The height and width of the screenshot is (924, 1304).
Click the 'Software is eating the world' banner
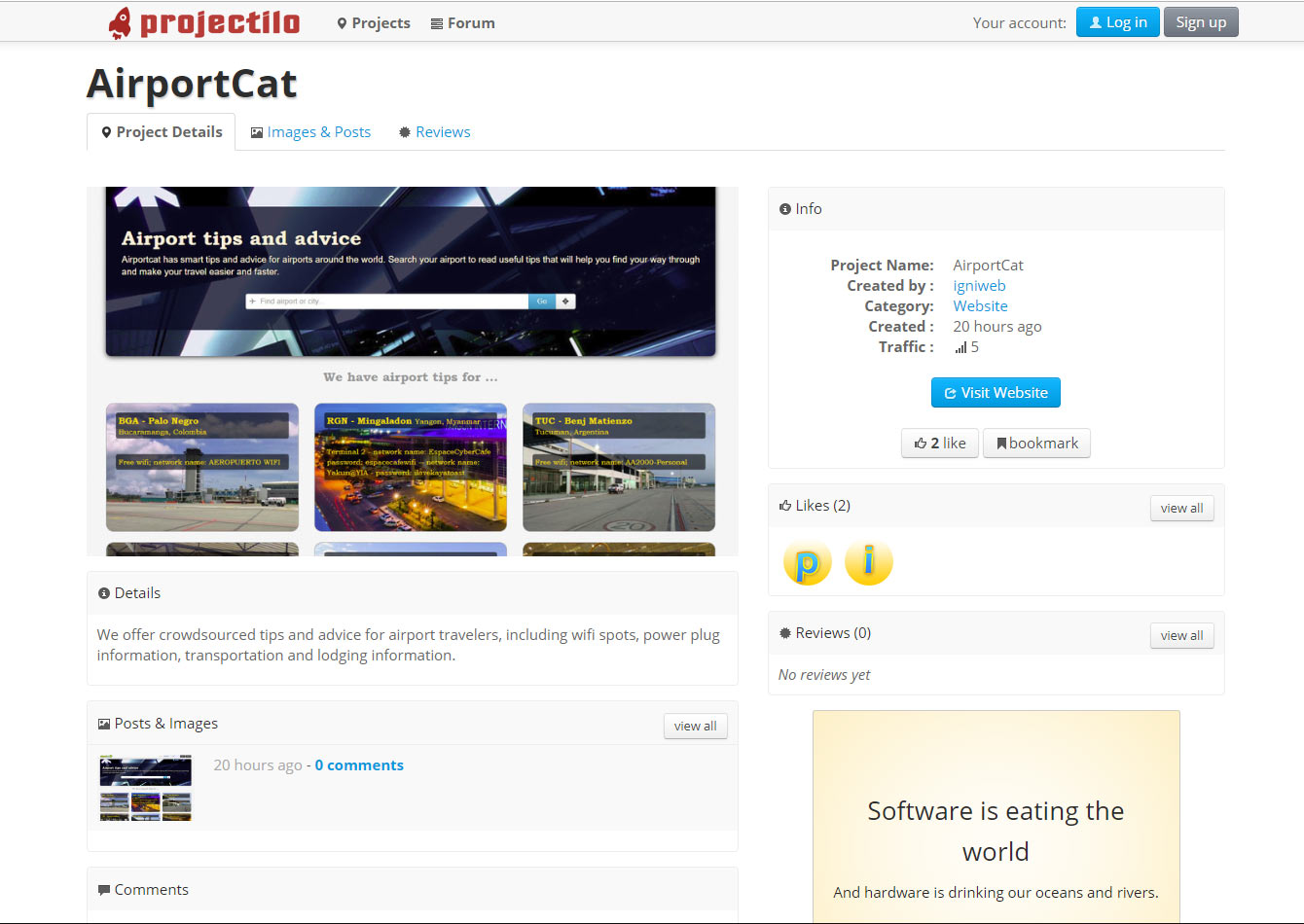click(x=996, y=817)
